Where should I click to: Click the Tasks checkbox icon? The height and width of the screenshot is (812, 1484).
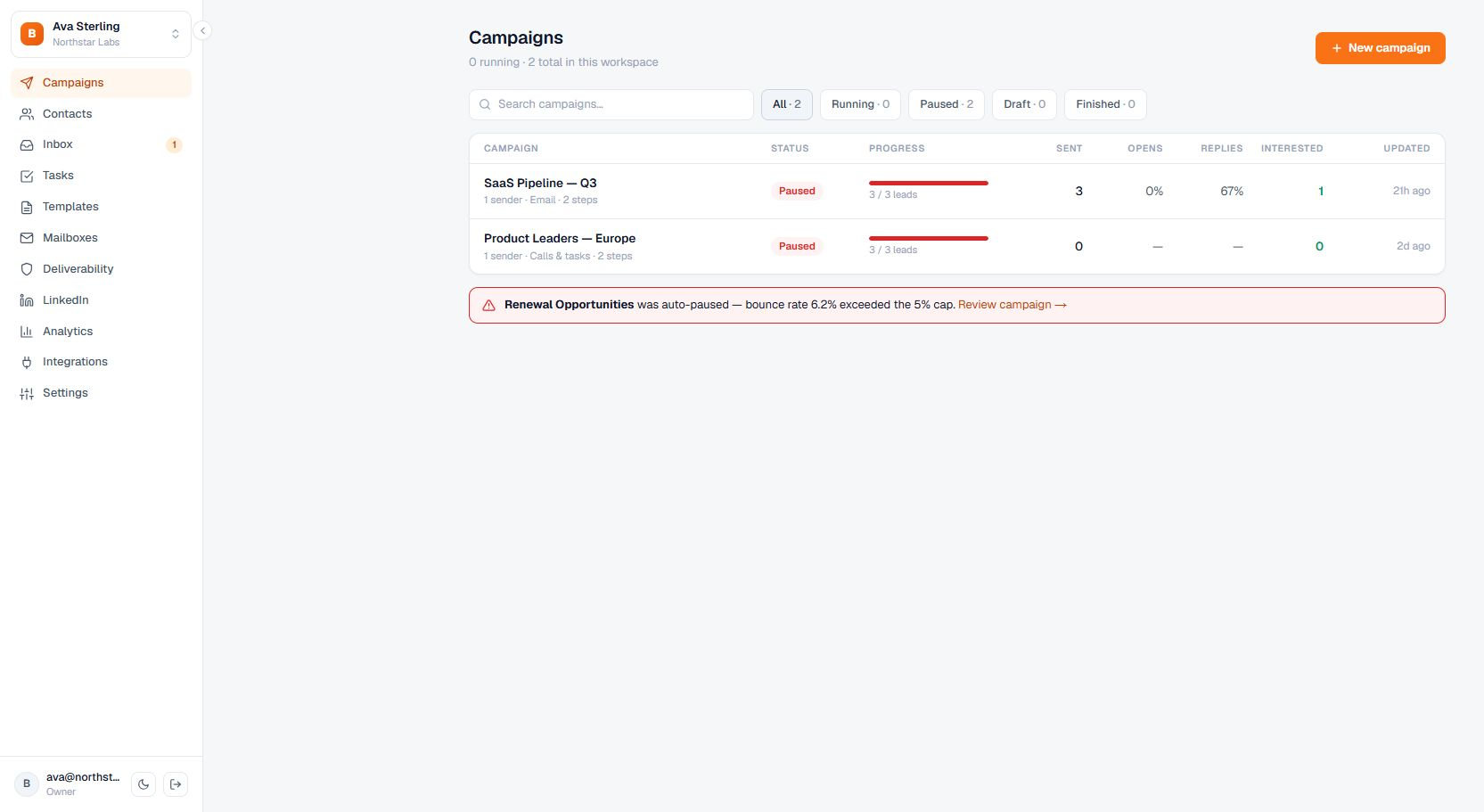tap(27, 176)
